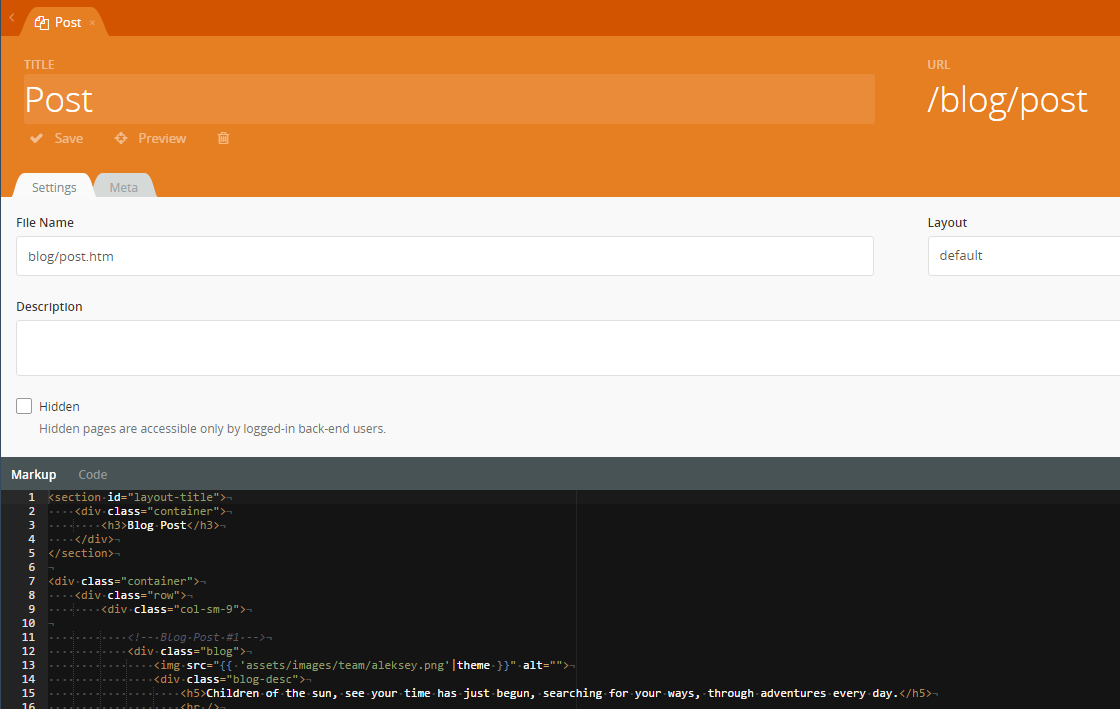Switch to the Code editor tab
This screenshot has height=709, width=1120.
93,474
